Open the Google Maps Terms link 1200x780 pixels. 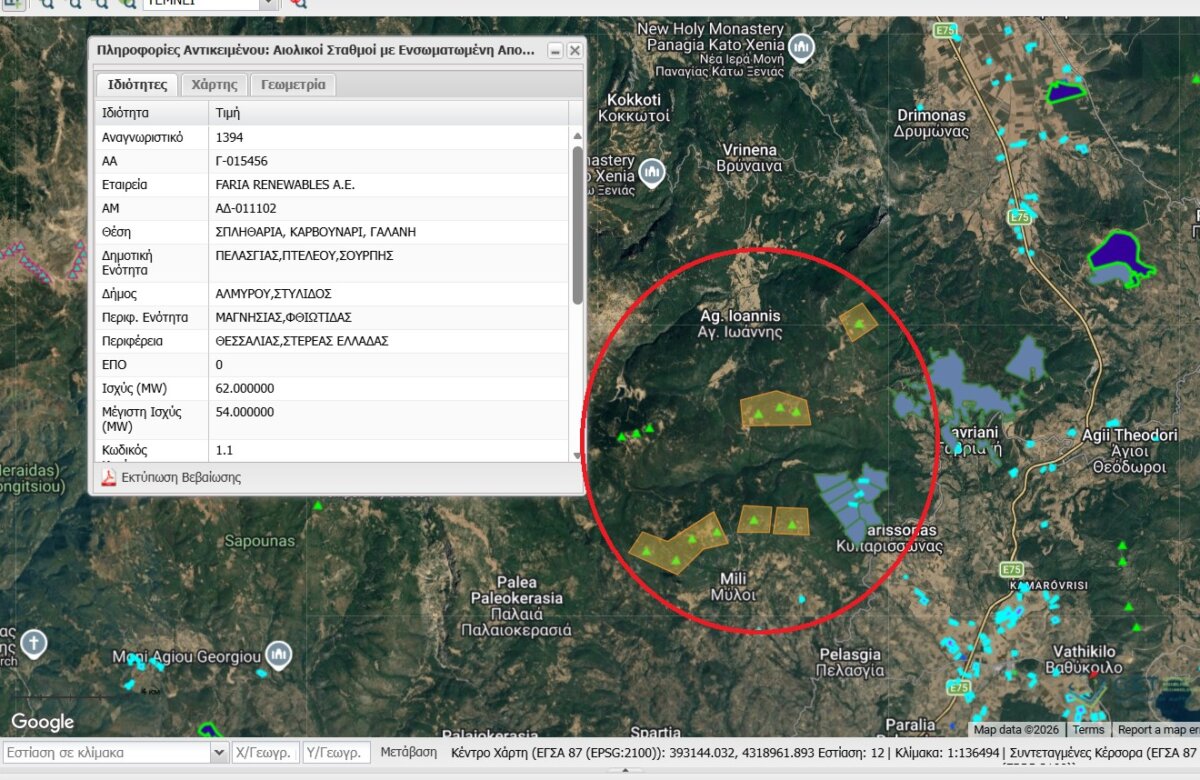(x=1088, y=730)
